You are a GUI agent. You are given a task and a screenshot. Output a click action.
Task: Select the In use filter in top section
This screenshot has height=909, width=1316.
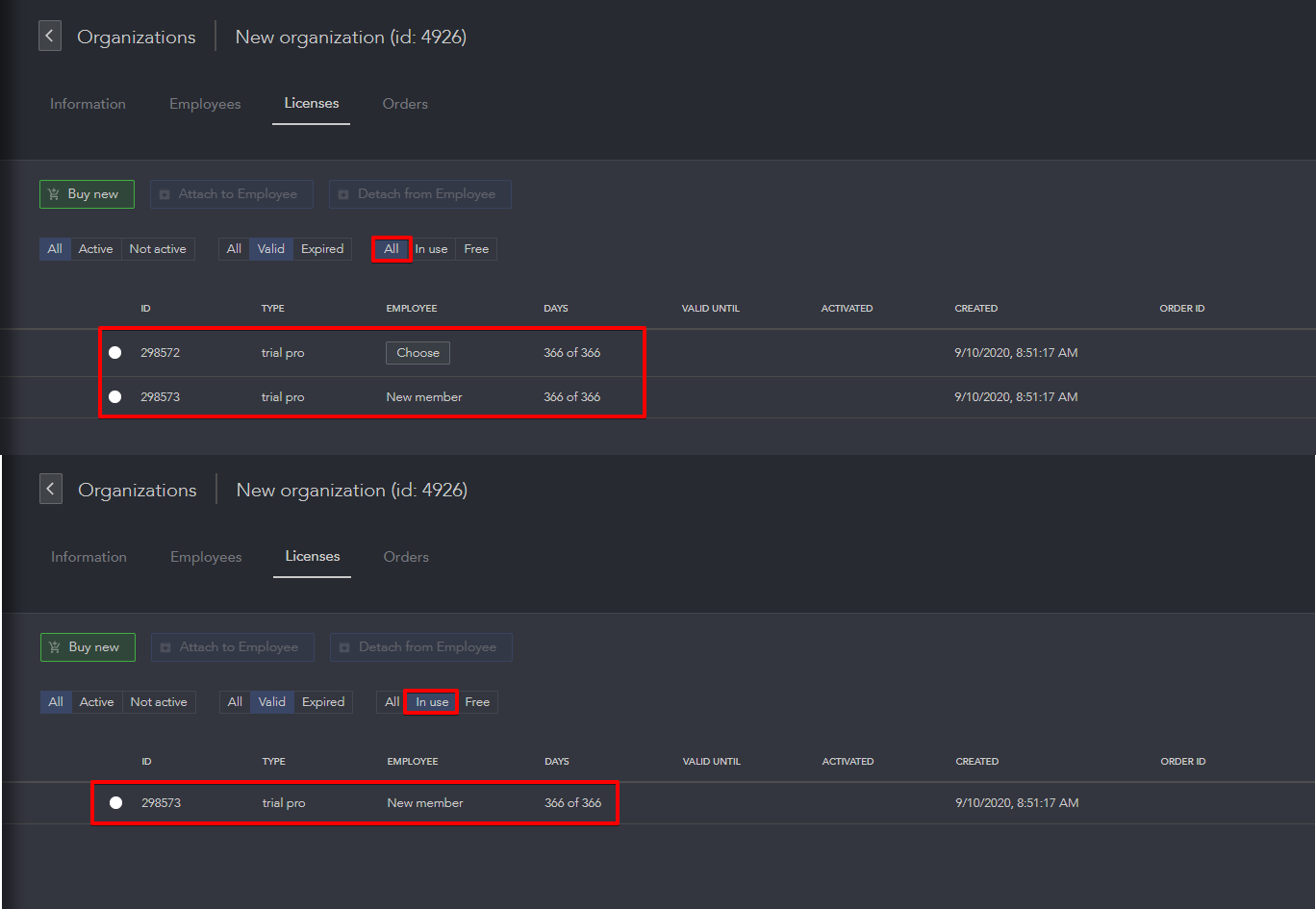432,248
